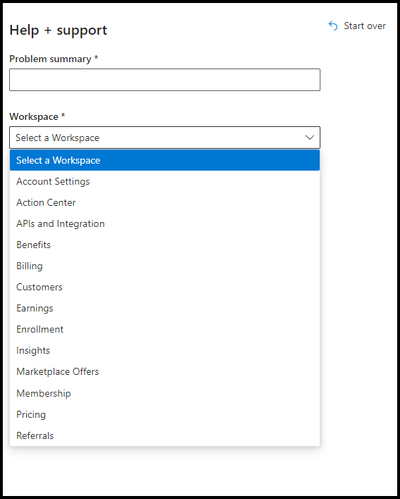Click the Start over arrow icon
Image resolution: width=400 pixels, height=499 pixels.
(333, 26)
